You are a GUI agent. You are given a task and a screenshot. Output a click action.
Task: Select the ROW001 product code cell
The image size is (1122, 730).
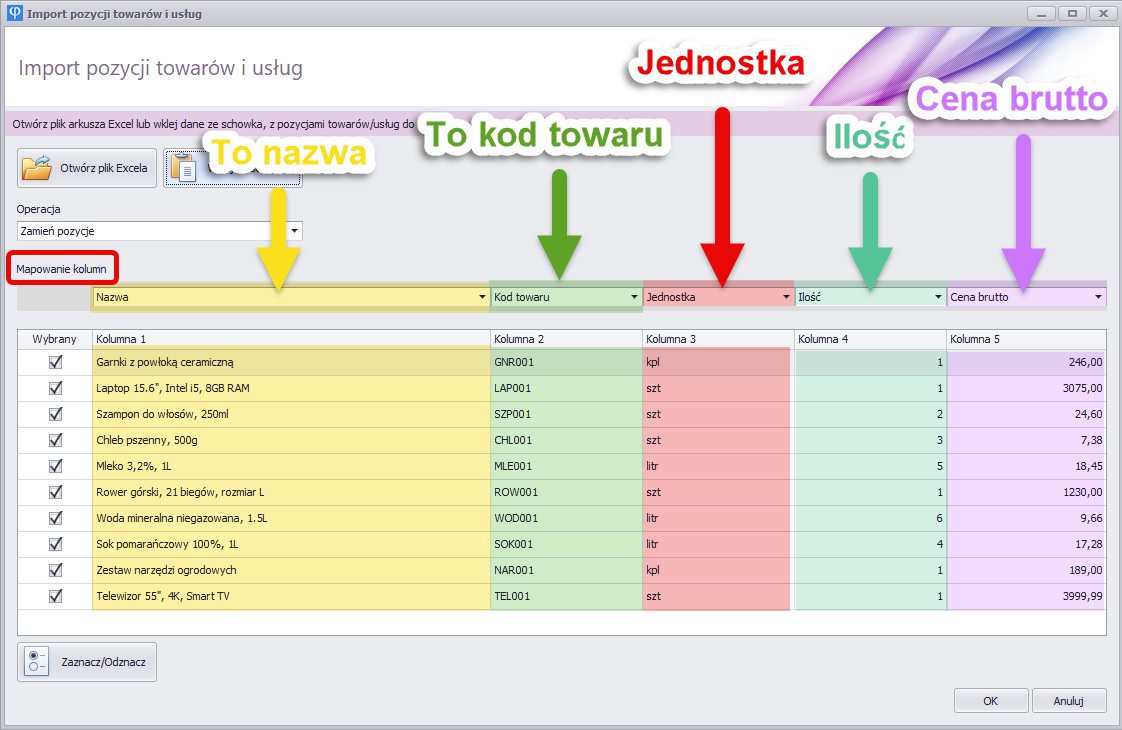pos(566,492)
